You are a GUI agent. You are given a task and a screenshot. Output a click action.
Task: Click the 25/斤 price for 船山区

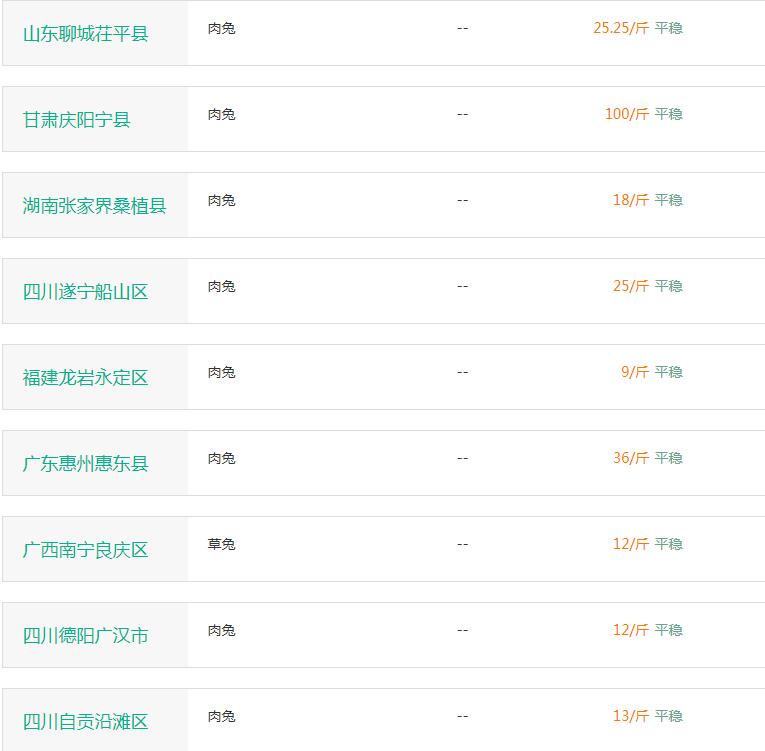631,285
